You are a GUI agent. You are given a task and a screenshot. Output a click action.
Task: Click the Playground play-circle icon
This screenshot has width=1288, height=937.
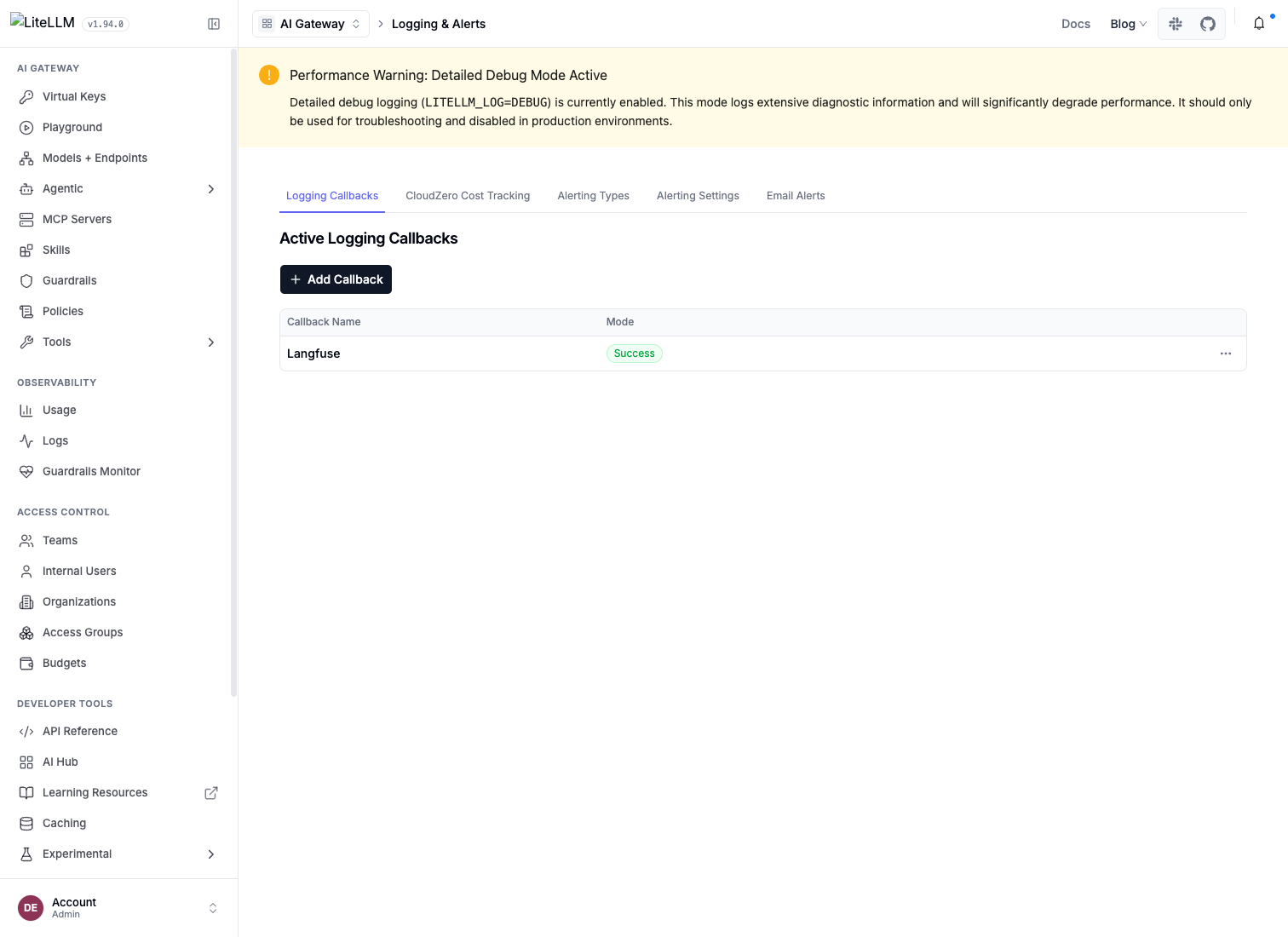click(26, 128)
